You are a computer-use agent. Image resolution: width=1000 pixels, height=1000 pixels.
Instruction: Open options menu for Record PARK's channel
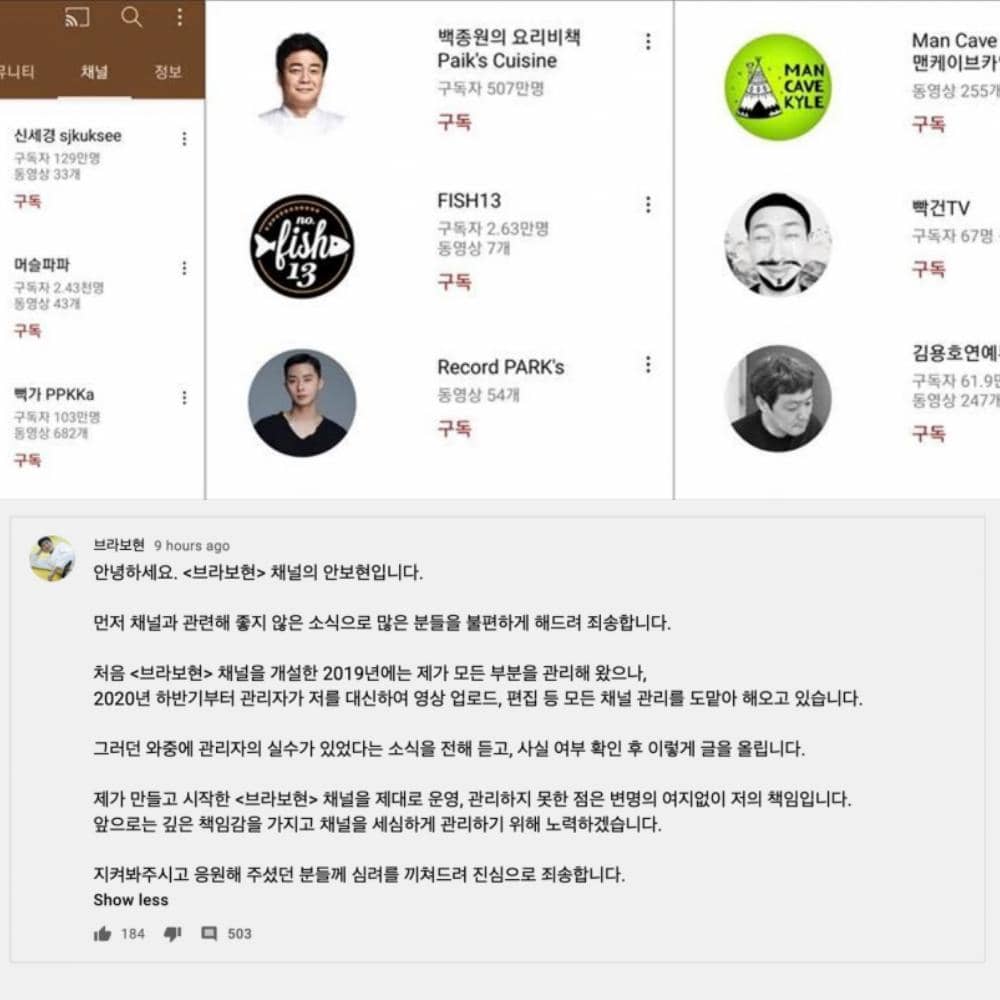648,365
